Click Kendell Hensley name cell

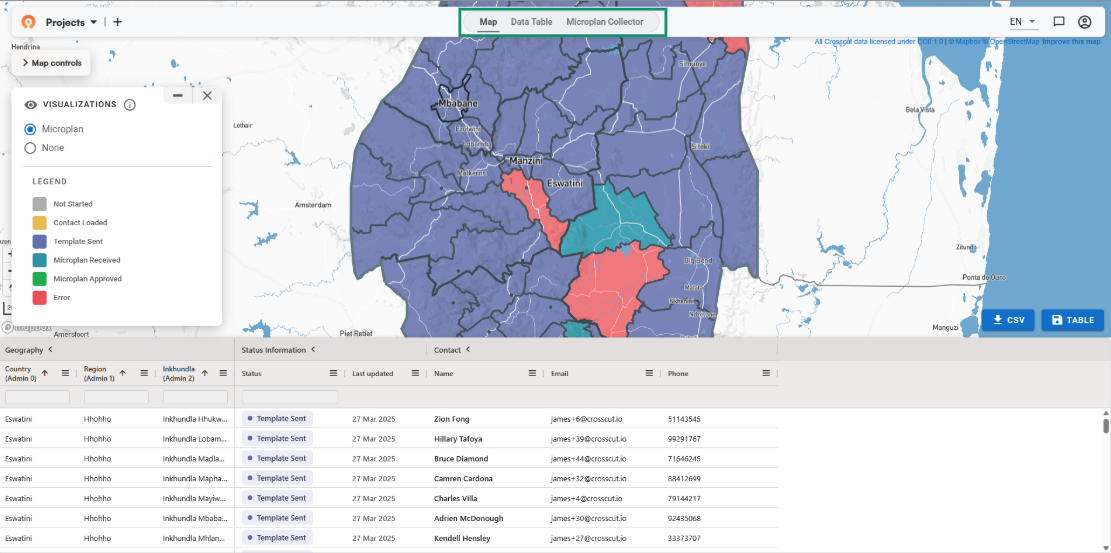(462, 538)
